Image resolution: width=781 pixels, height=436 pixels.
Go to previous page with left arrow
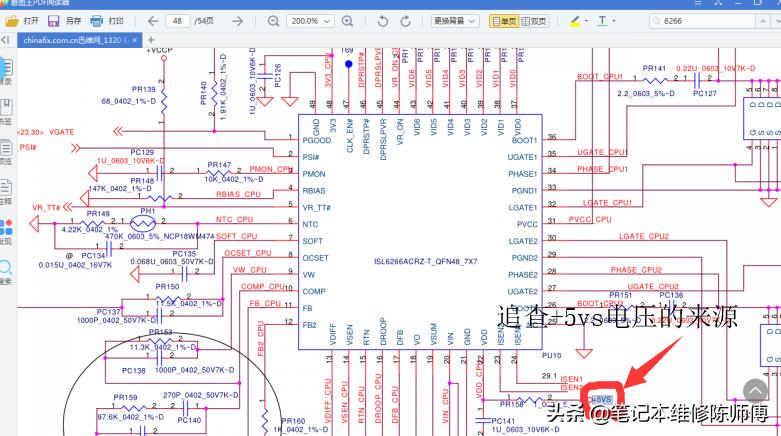coord(153,21)
